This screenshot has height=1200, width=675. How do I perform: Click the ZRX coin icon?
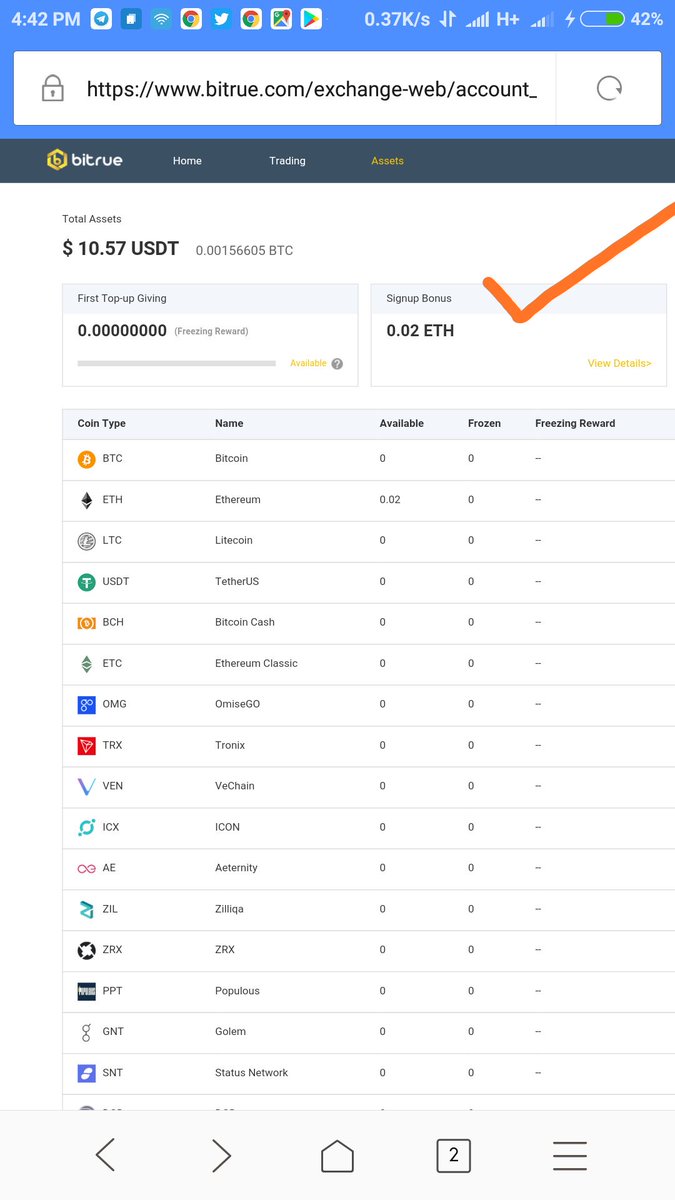[87, 950]
